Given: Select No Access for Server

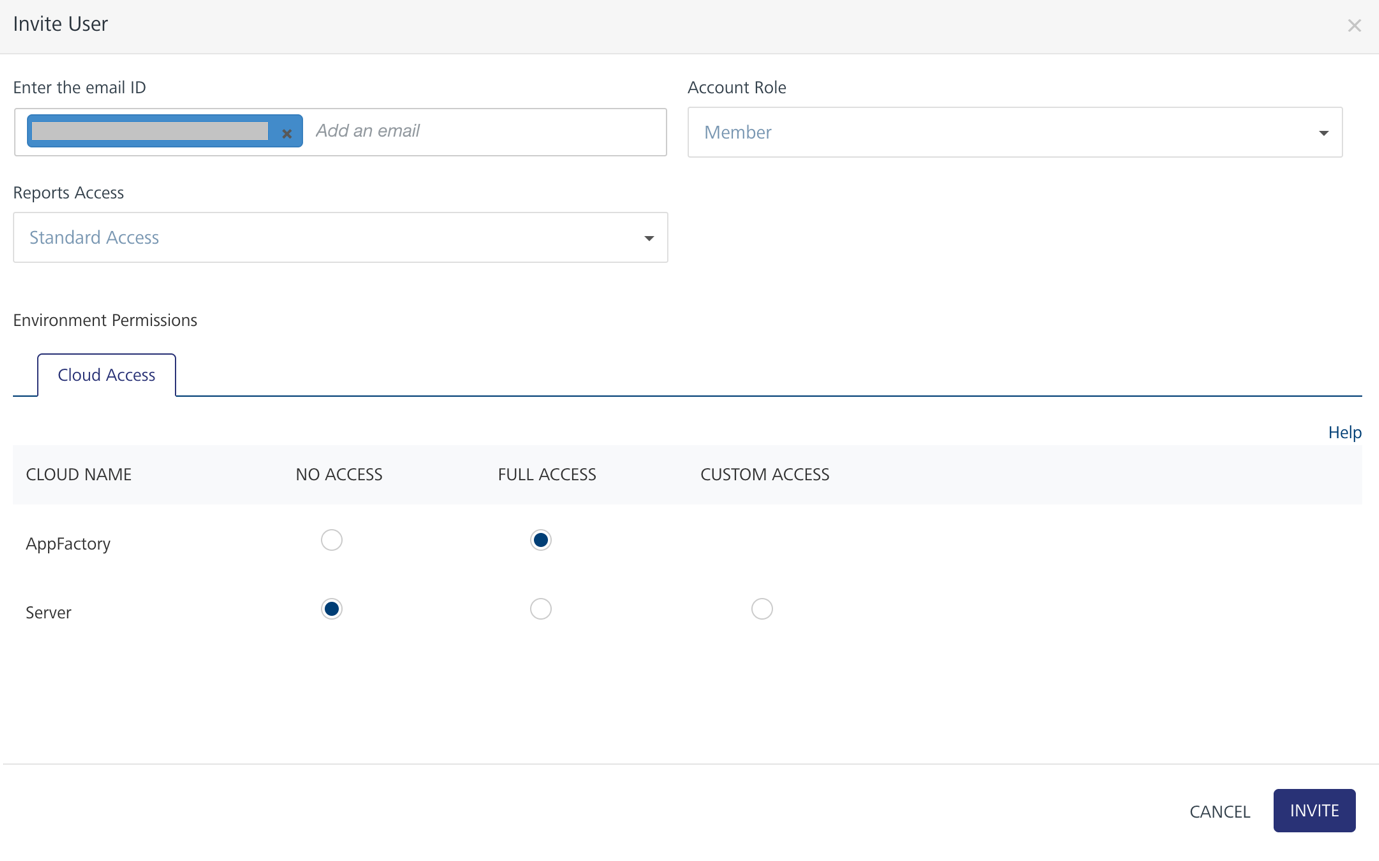Looking at the screenshot, I should 332,609.
